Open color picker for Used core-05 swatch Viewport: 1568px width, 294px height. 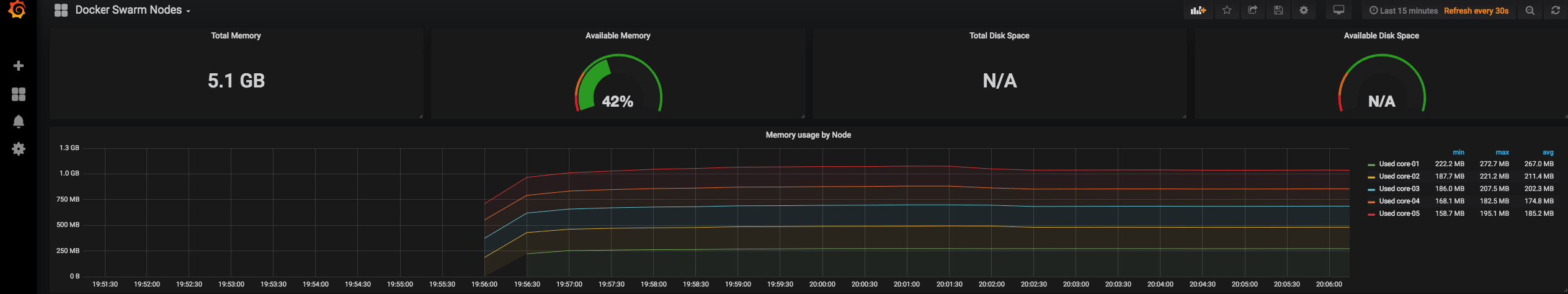point(1371,214)
